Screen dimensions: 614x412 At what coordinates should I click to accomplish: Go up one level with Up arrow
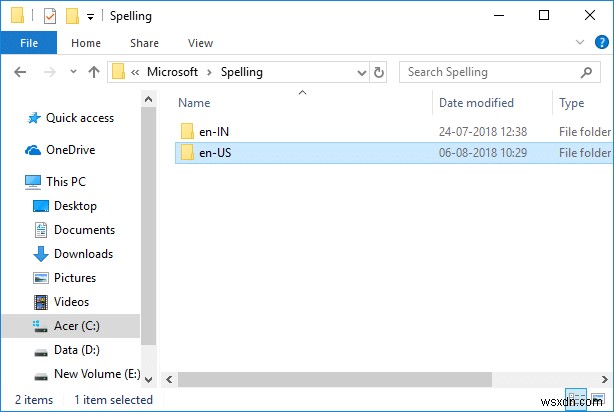coord(94,72)
